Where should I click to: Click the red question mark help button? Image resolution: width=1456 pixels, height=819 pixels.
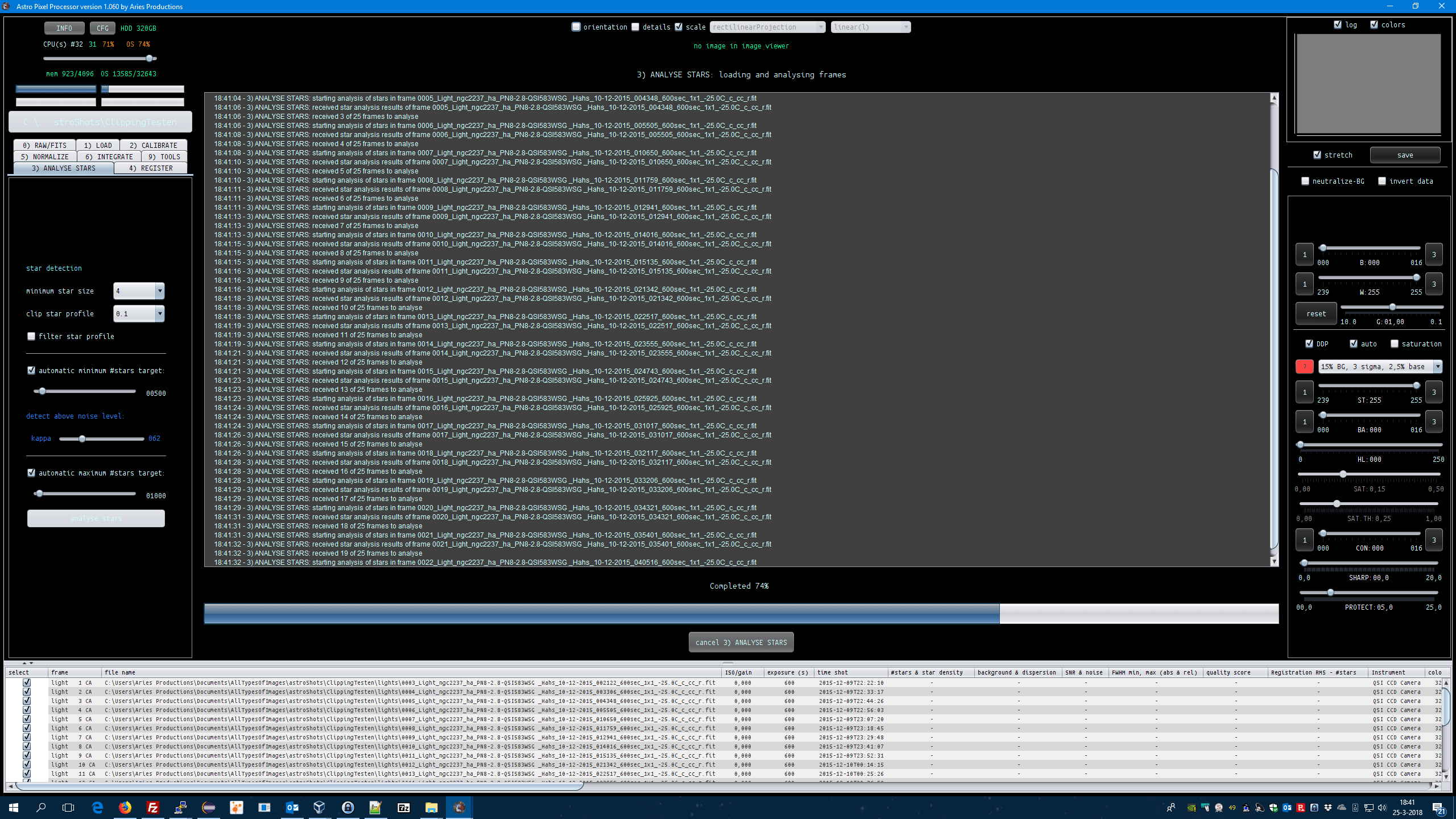coord(1304,367)
